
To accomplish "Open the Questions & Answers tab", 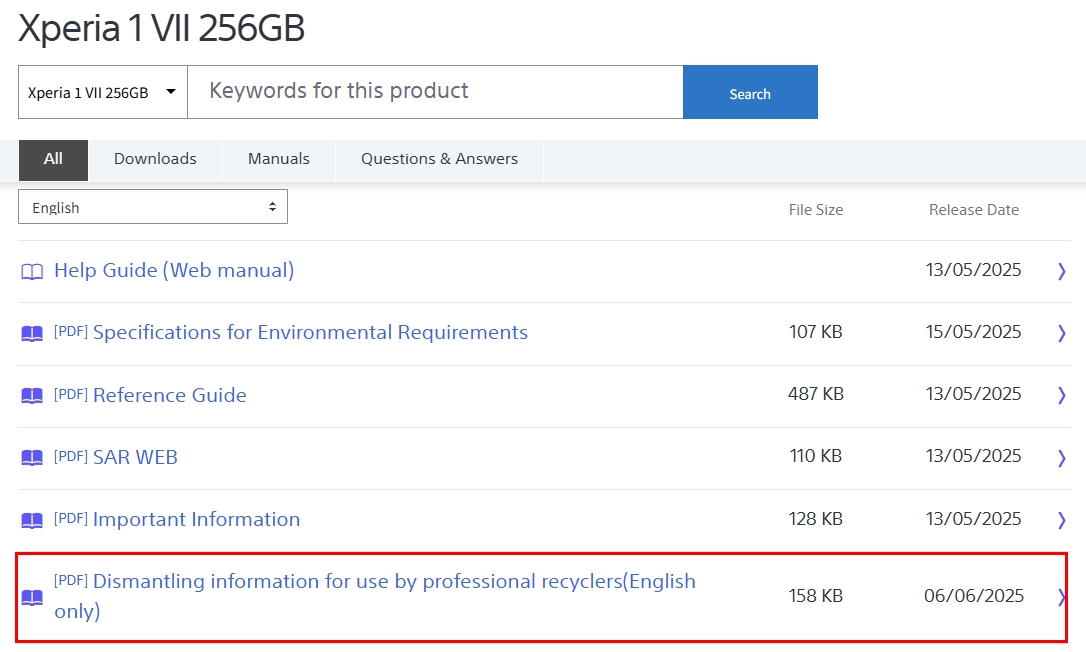I will click(439, 159).
